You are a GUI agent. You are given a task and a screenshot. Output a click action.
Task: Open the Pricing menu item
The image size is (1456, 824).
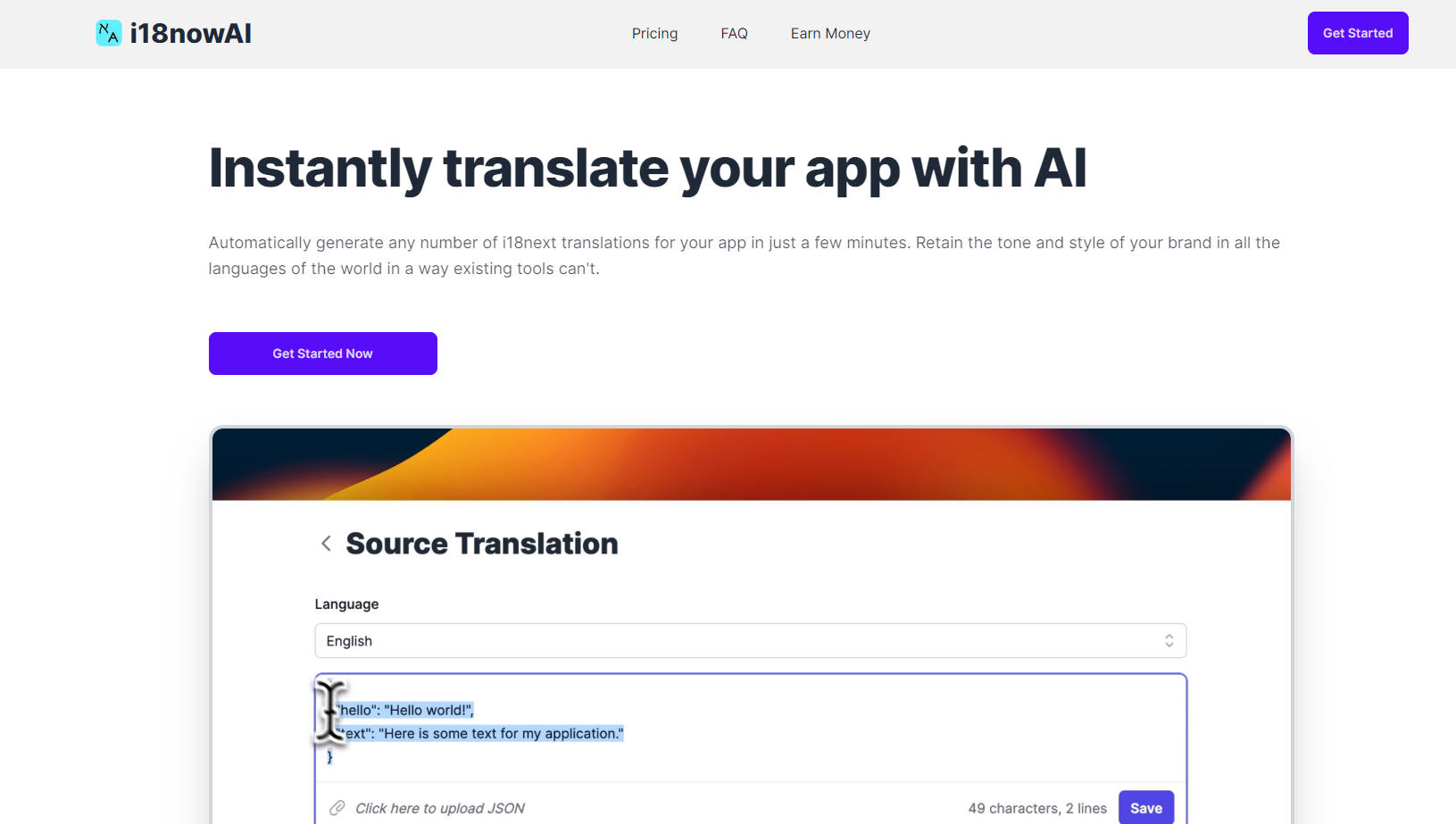654,33
